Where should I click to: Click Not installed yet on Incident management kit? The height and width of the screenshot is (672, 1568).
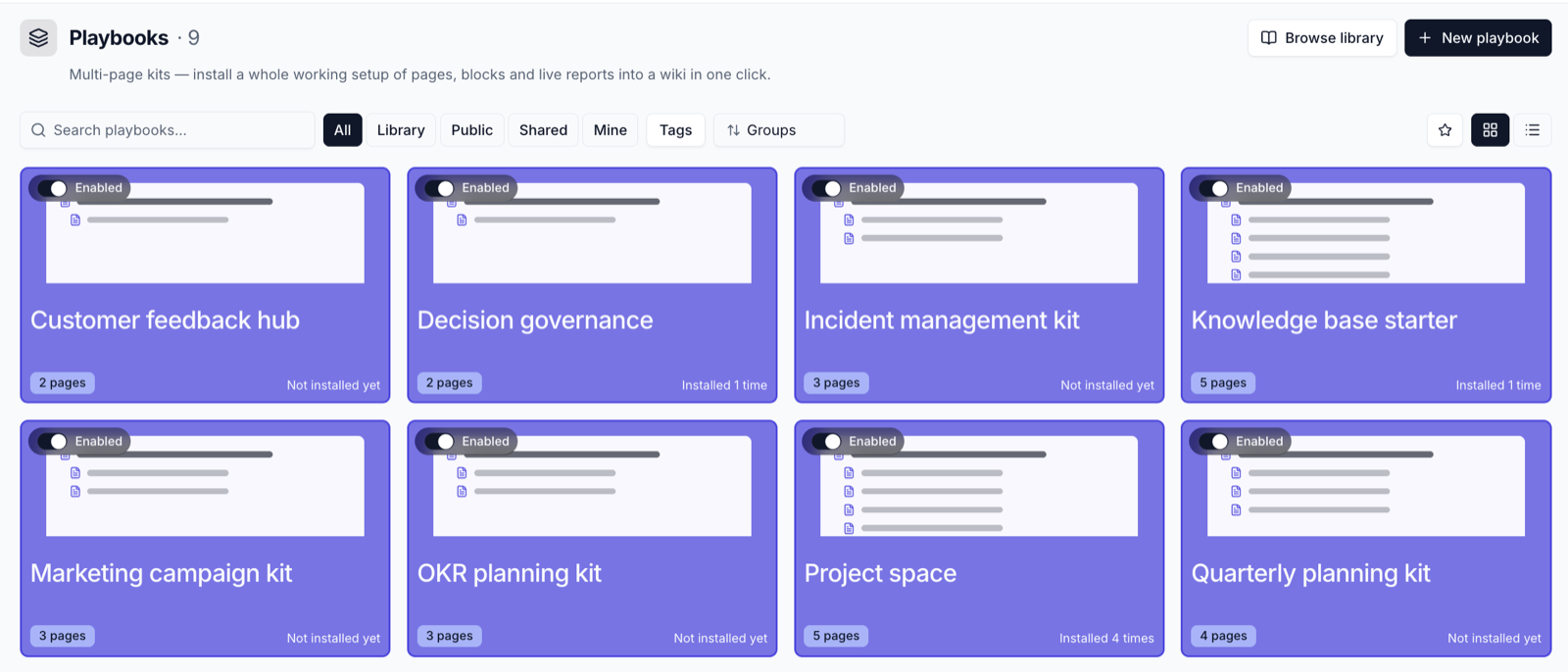pyautogui.click(x=1107, y=386)
